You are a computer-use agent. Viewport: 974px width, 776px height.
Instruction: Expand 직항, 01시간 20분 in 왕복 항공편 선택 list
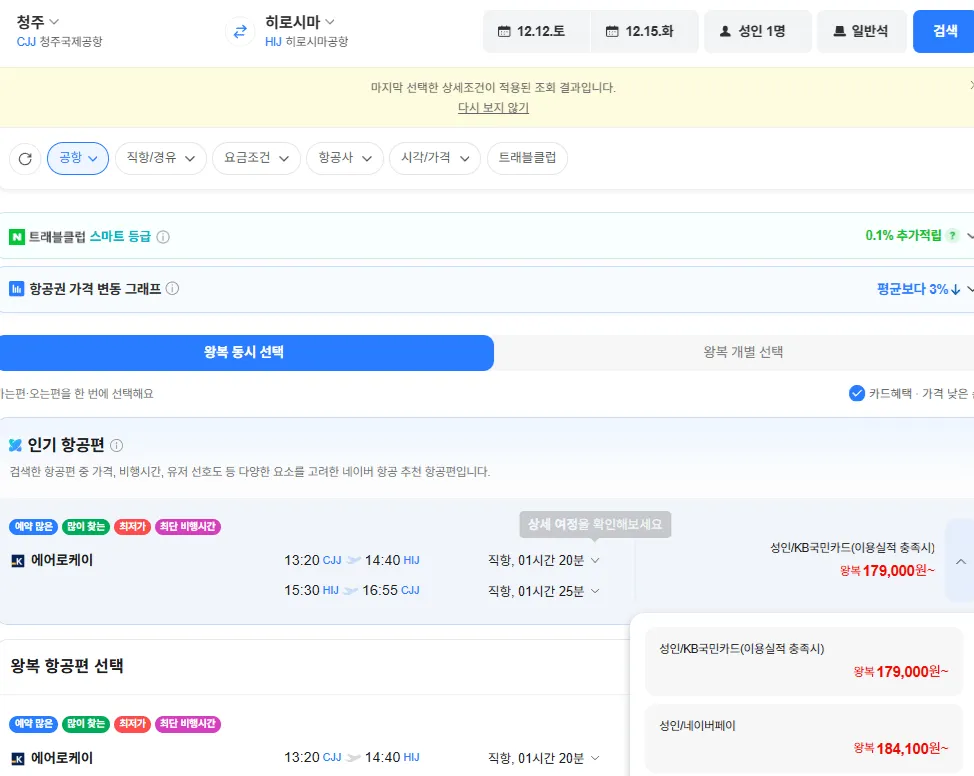544,758
